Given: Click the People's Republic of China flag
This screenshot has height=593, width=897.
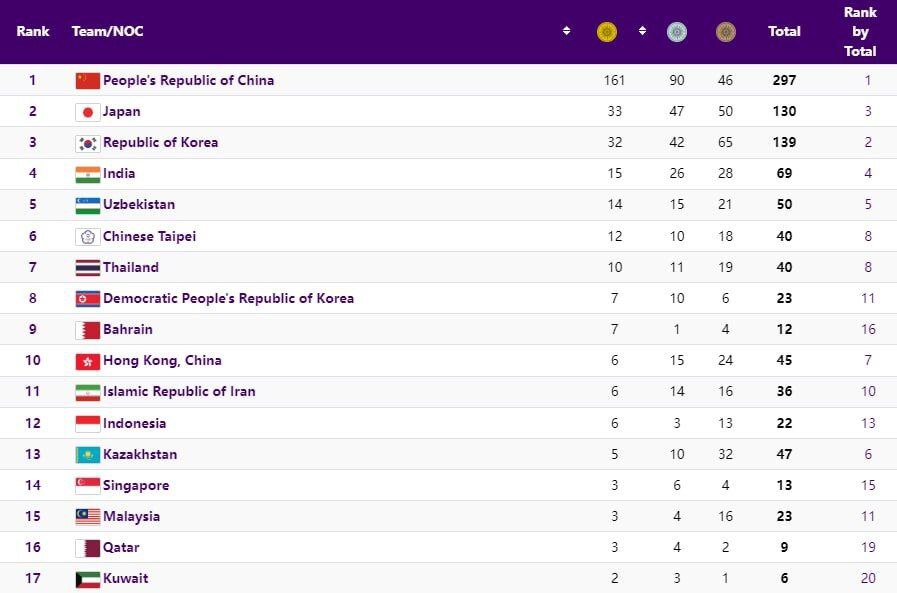Looking at the screenshot, I should (88, 81).
